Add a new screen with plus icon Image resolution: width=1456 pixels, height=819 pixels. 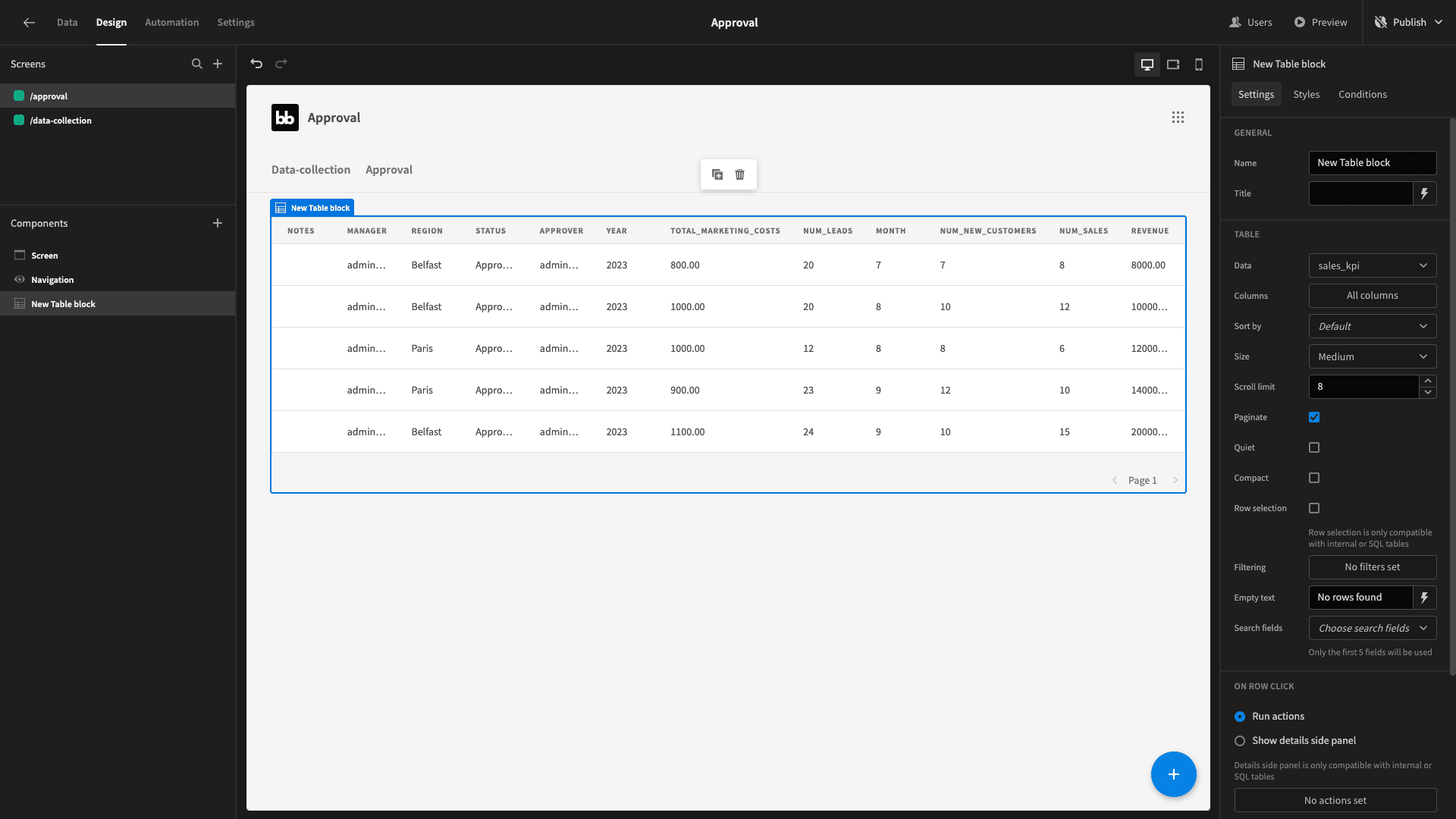pos(218,64)
